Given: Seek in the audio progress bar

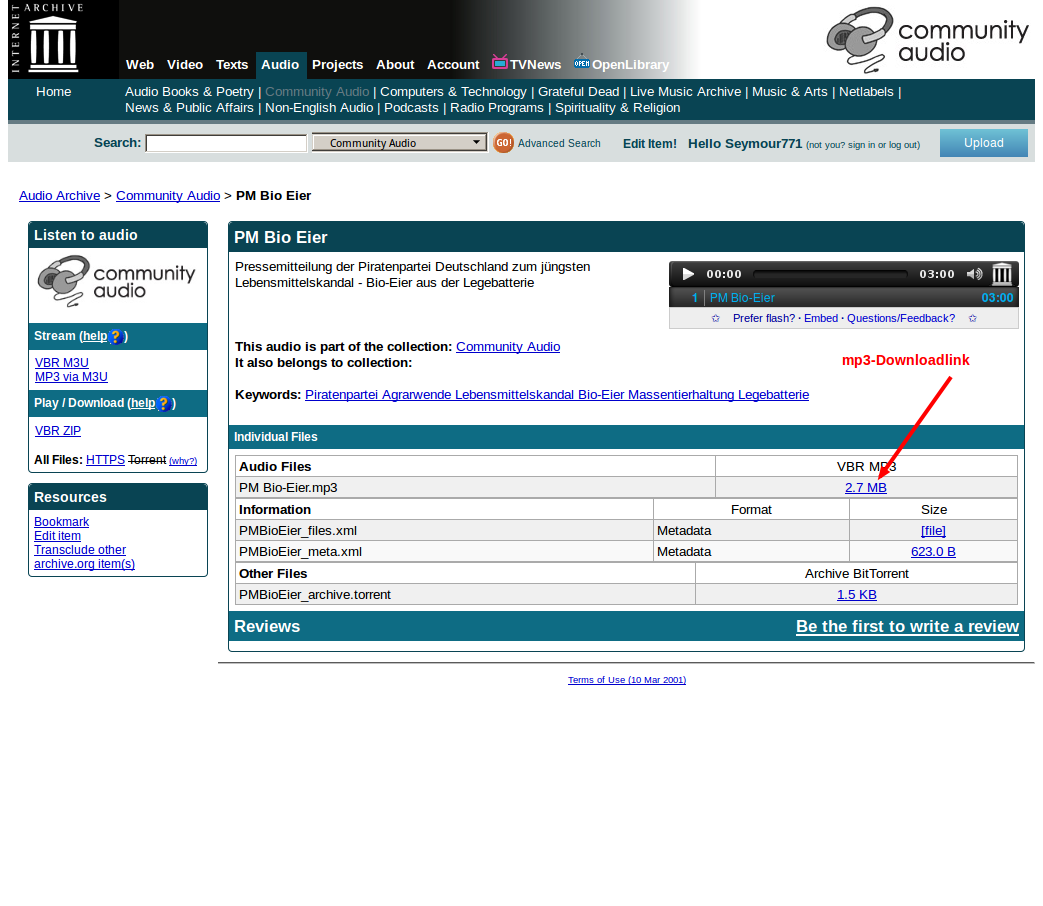Looking at the screenshot, I should pyautogui.click(x=829, y=274).
